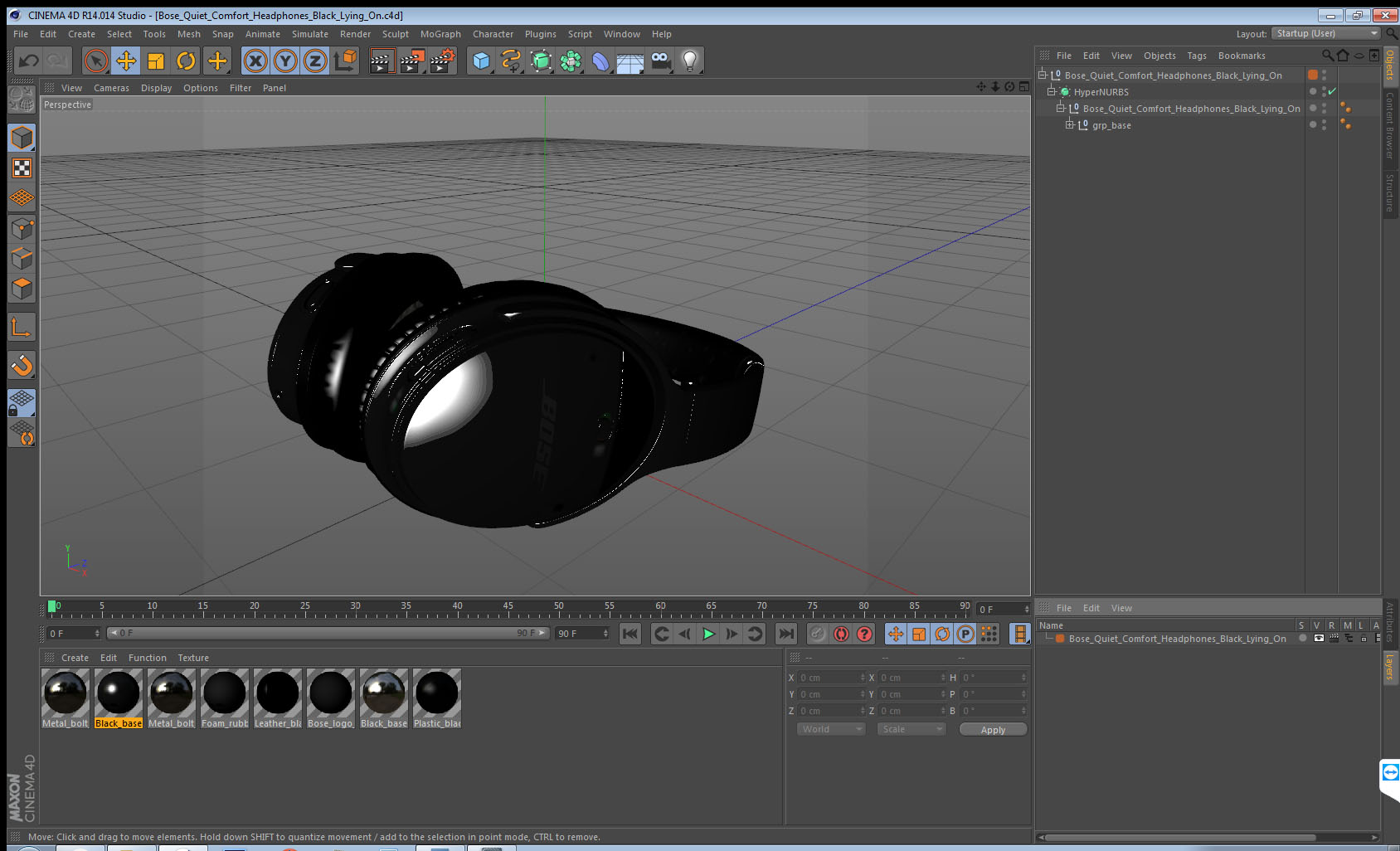1400x851 pixels.
Task: Open the Layout dropdown
Action: [1326, 33]
